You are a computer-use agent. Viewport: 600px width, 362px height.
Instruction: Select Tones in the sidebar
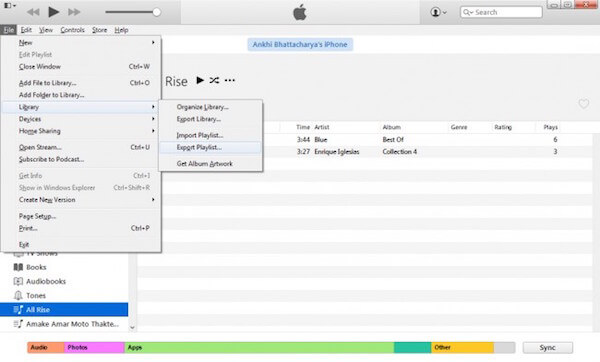pos(36,295)
